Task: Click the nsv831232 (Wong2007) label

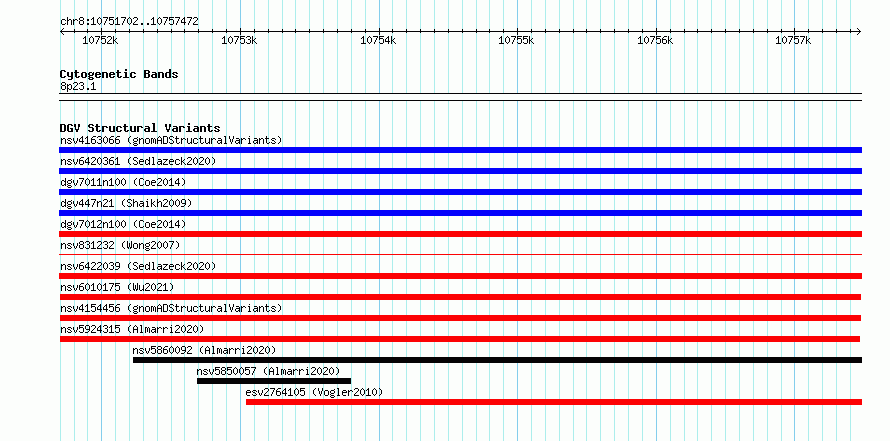Action: tap(120, 245)
